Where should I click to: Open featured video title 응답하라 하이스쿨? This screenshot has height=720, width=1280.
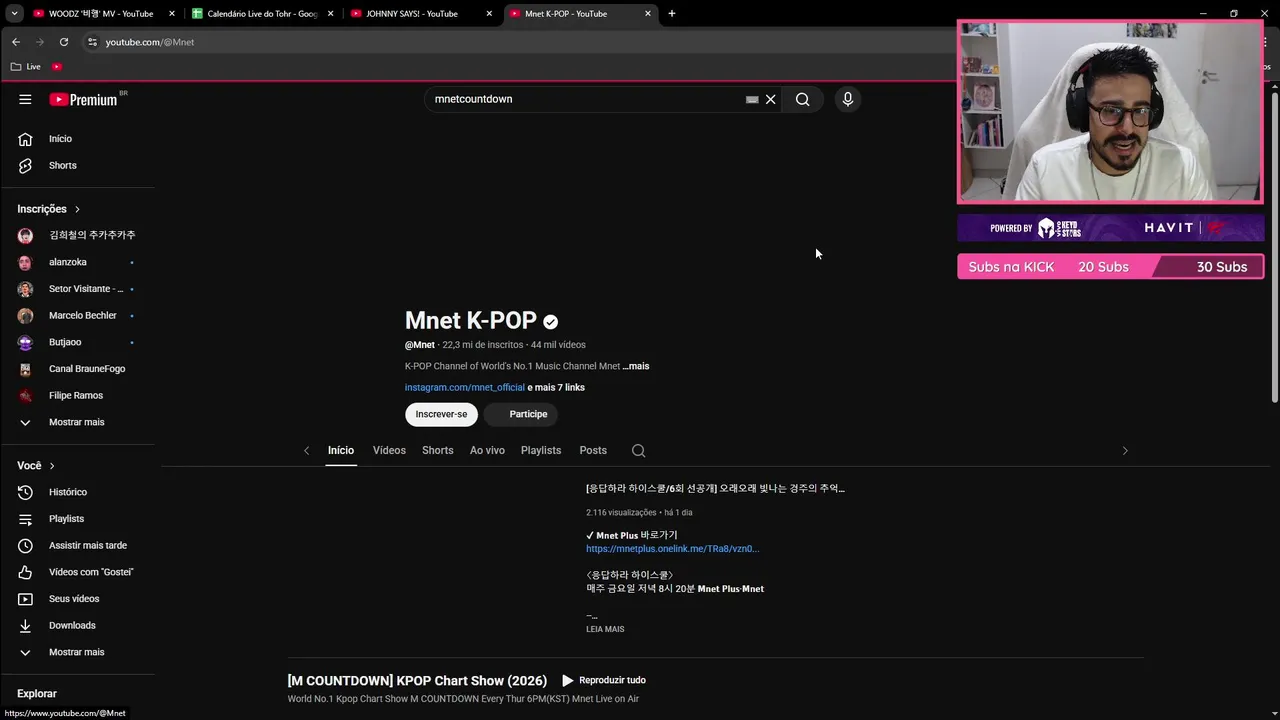pyautogui.click(x=715, y=489)
